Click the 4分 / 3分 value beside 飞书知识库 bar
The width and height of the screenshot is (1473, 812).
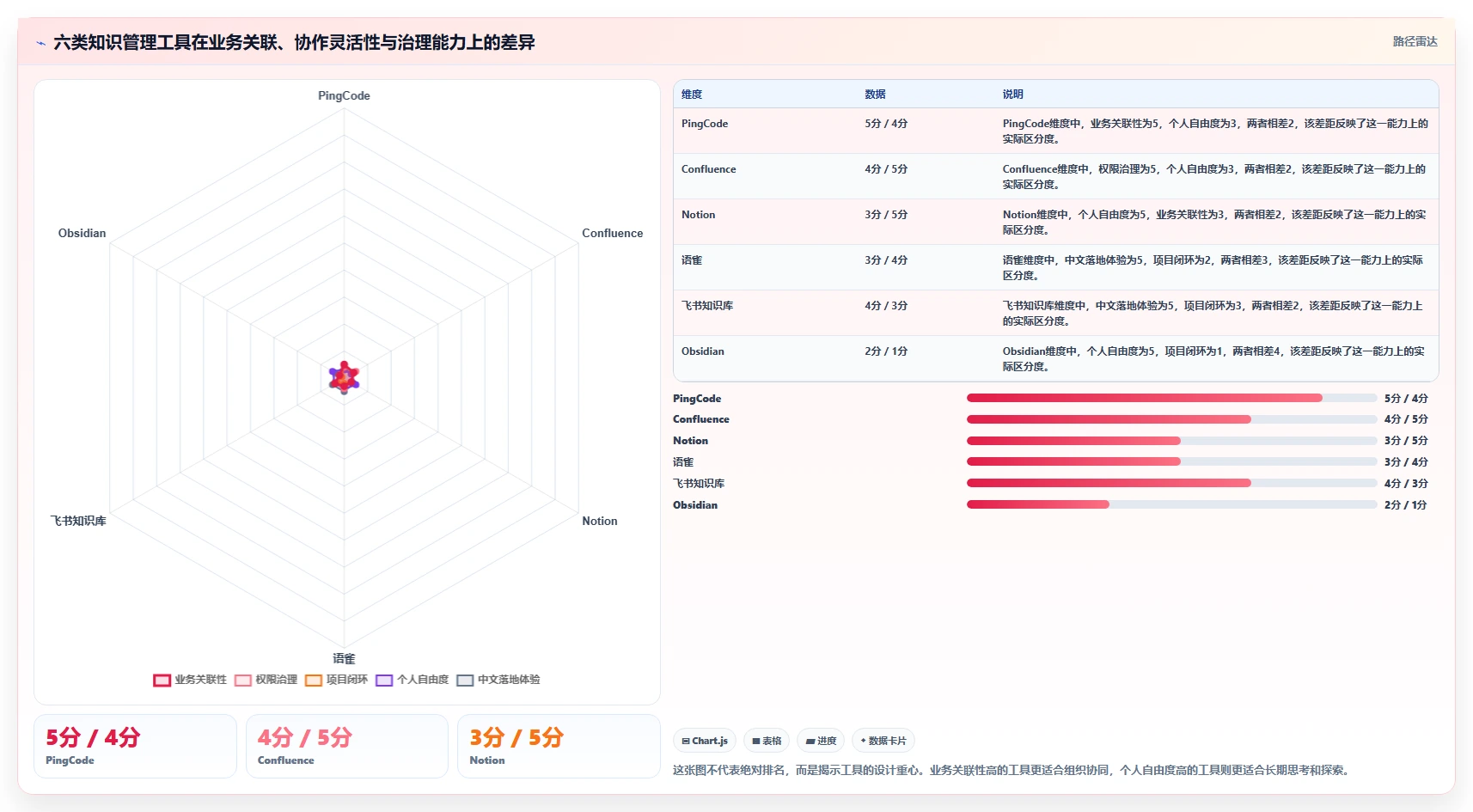click(x=1406, y=484)
